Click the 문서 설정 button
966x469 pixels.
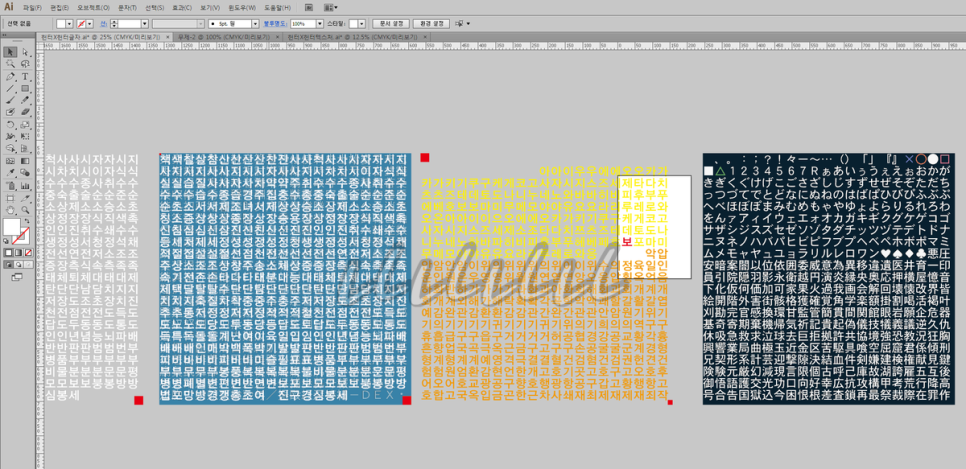391,23
